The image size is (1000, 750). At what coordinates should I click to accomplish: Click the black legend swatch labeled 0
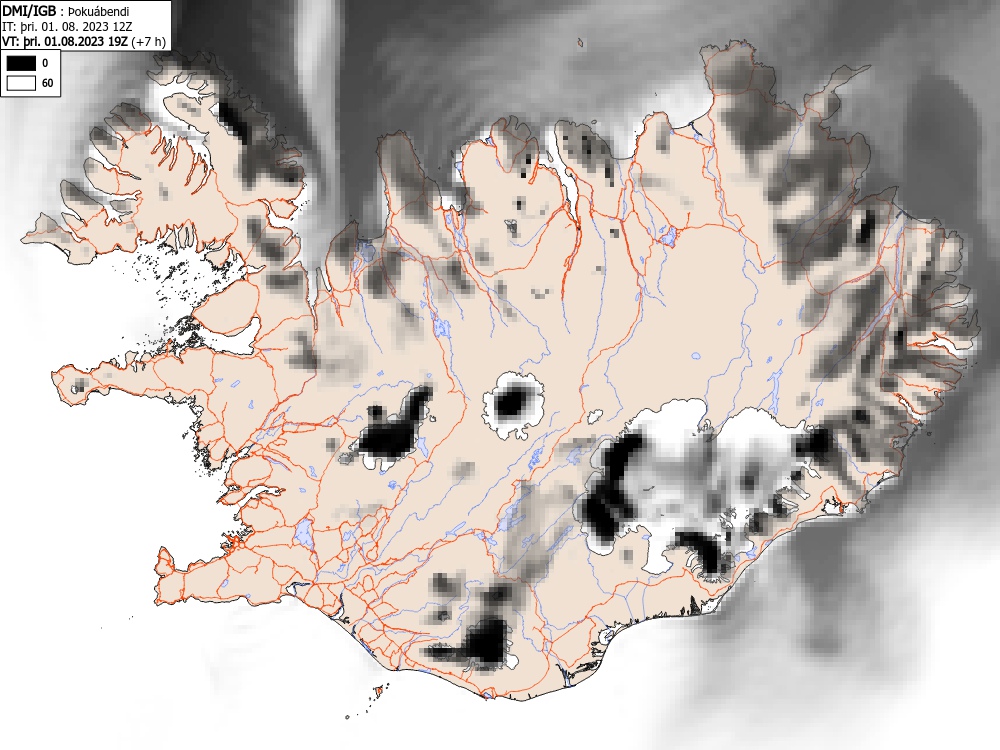pyautogui.click(x=21, y=62)
